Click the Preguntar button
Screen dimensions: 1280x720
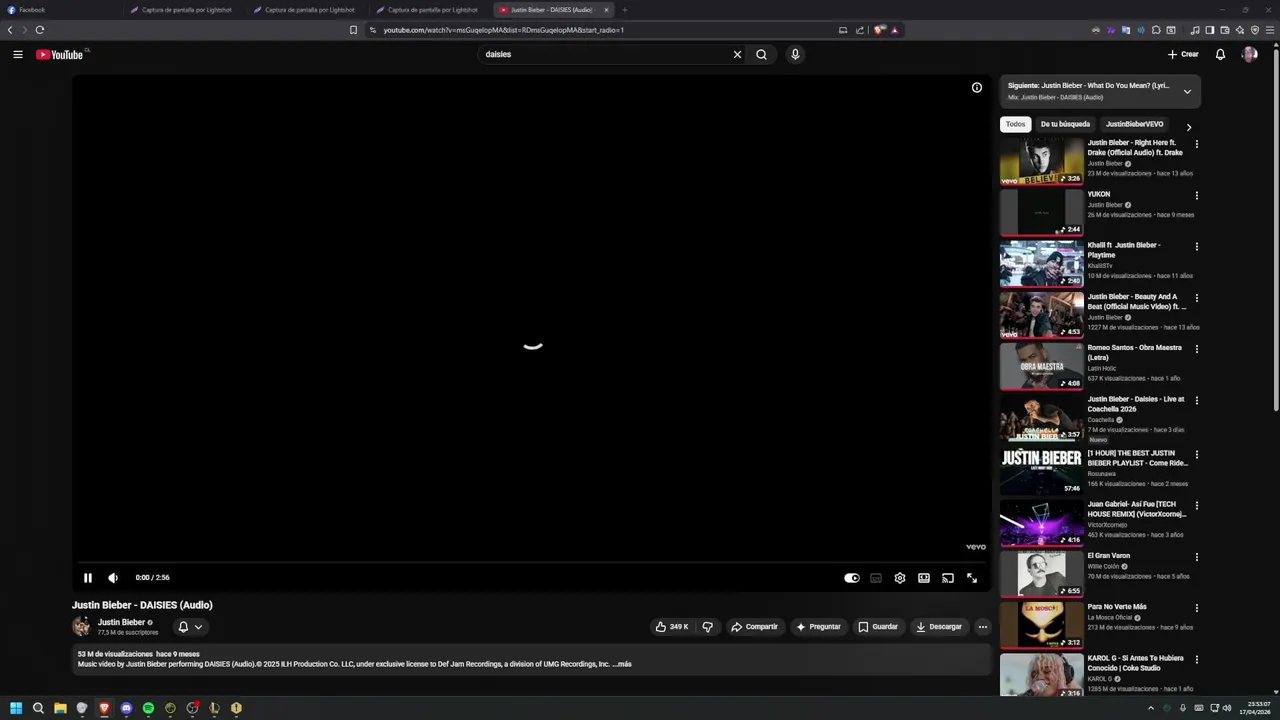818,627
